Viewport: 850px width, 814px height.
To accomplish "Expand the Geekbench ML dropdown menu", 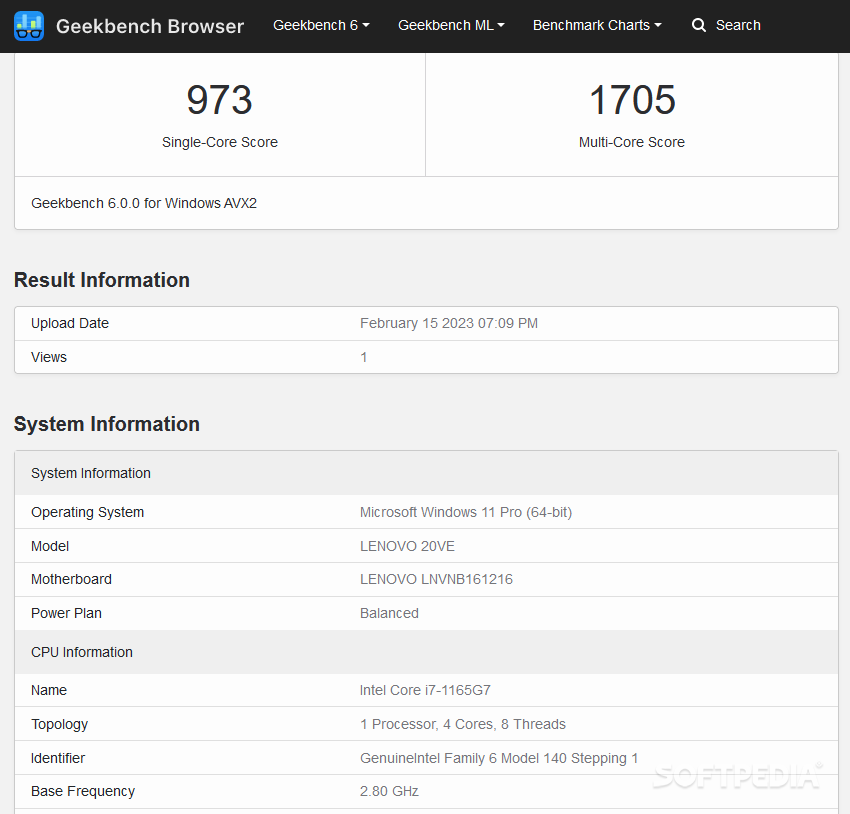I will pyautogui.click(x=451, y=25).
